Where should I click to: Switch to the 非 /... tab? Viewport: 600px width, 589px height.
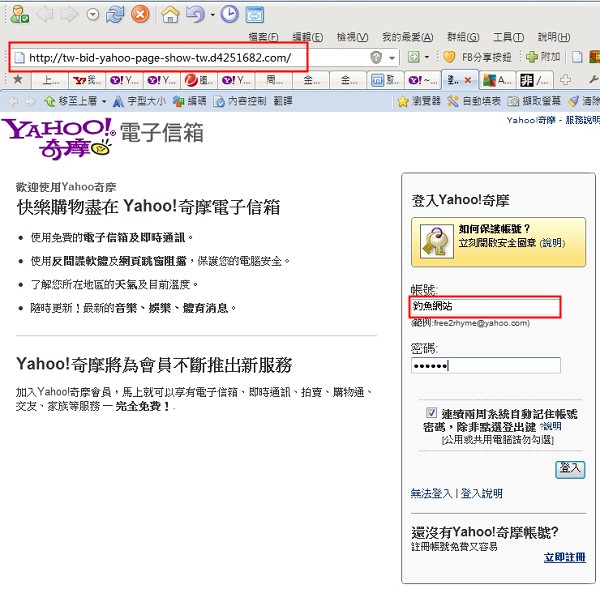(x=534, y=80)
